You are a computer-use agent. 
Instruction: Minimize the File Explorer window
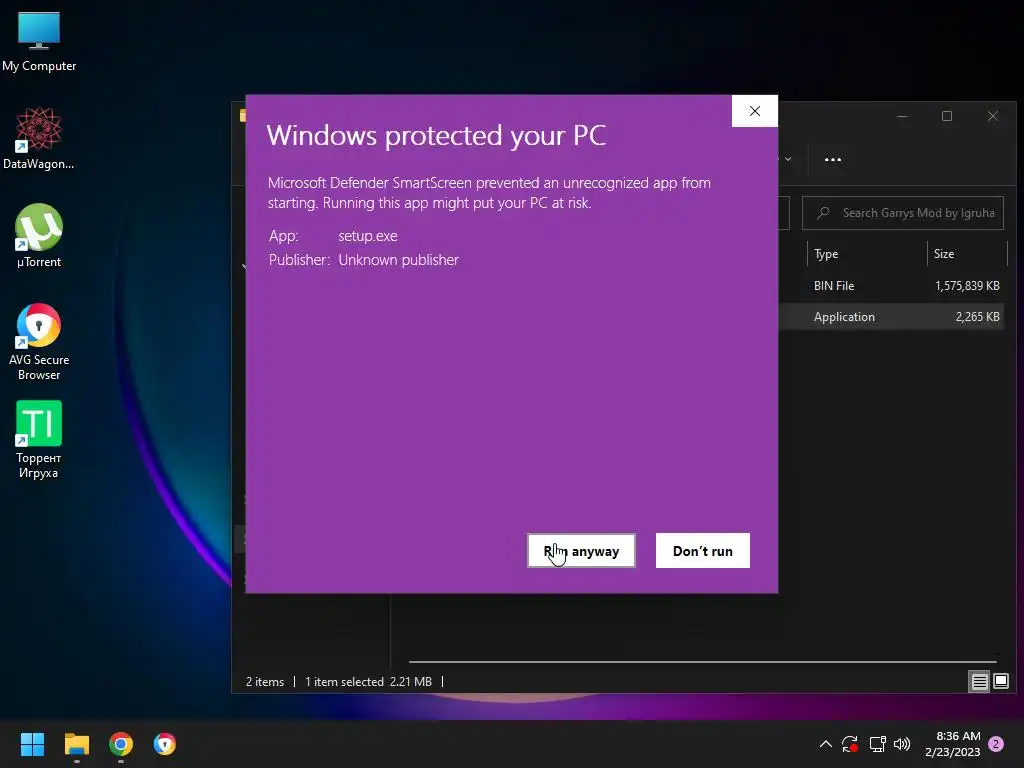point(902,116)
